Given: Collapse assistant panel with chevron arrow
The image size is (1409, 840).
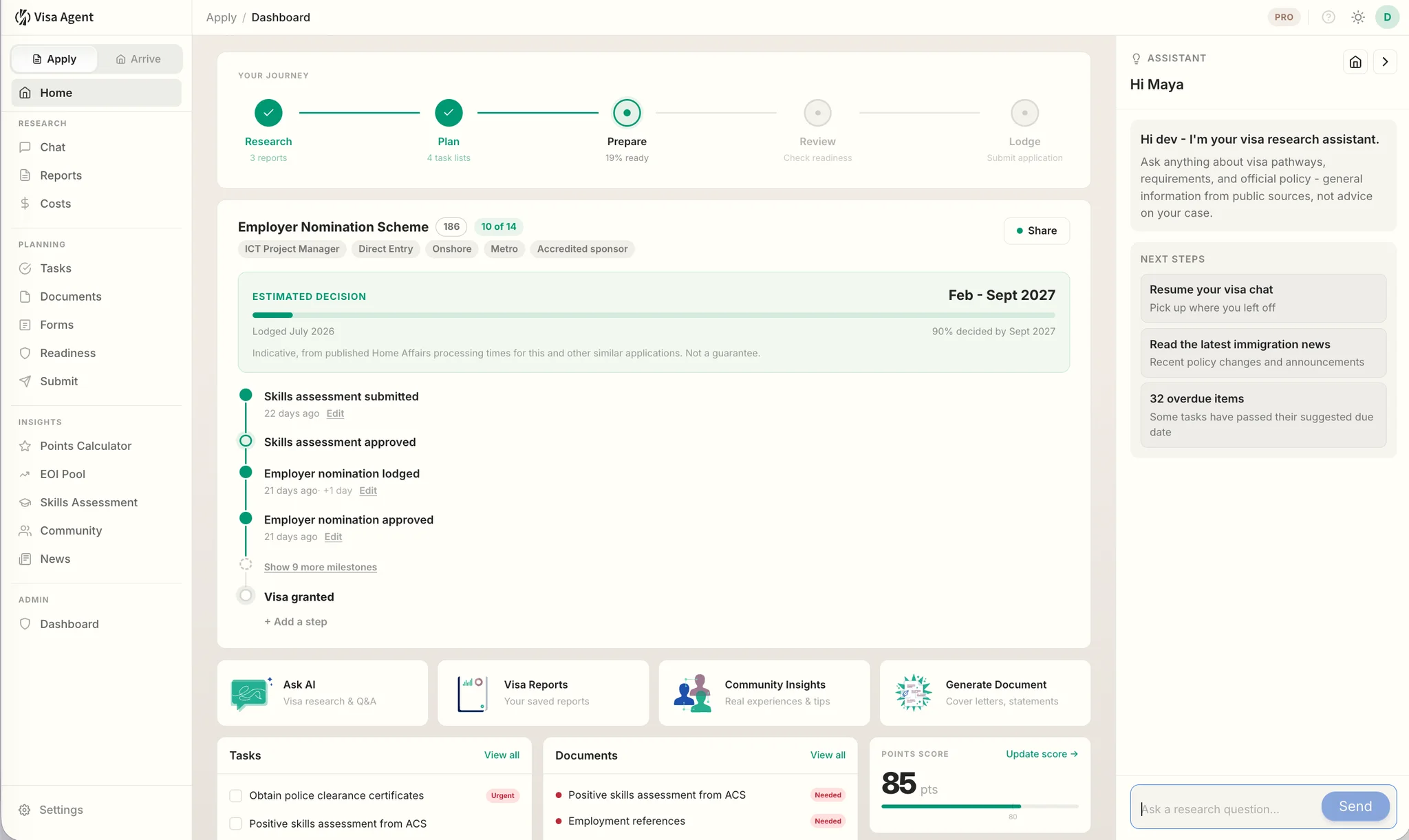Looking at the screenshot, I should (x=1385, y=62).
